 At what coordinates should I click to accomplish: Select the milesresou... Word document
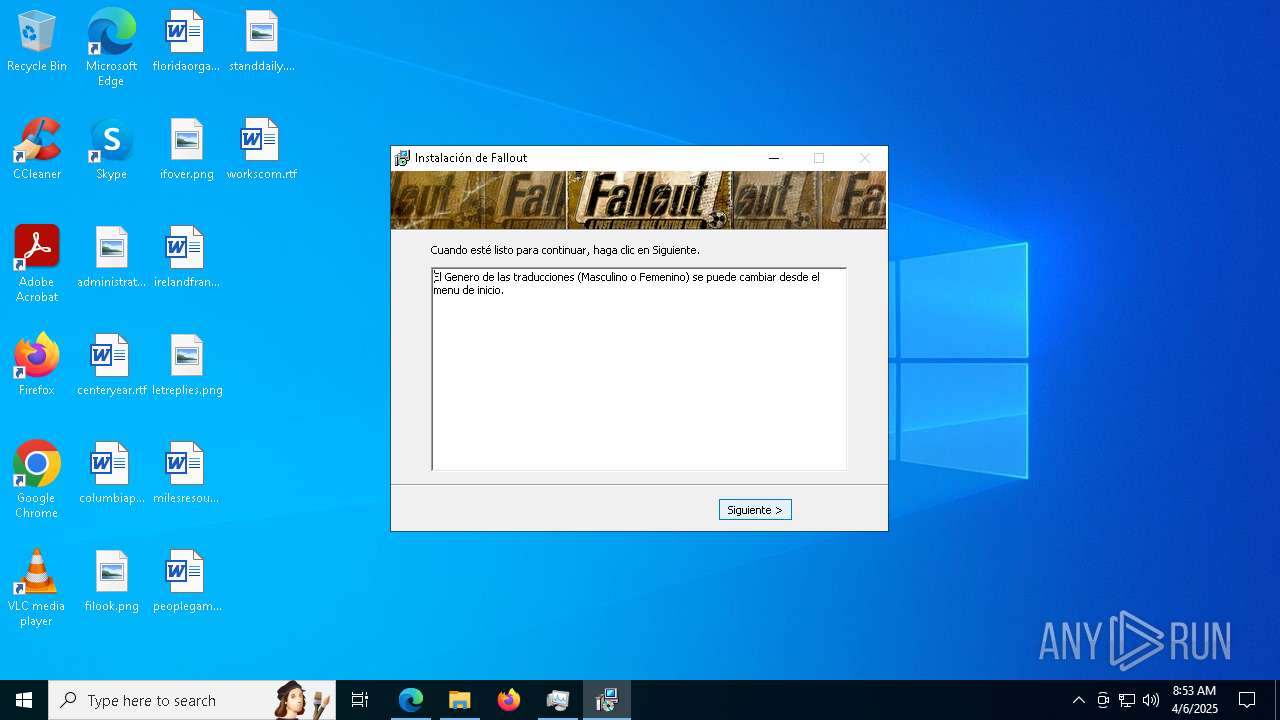pos(186,474)
